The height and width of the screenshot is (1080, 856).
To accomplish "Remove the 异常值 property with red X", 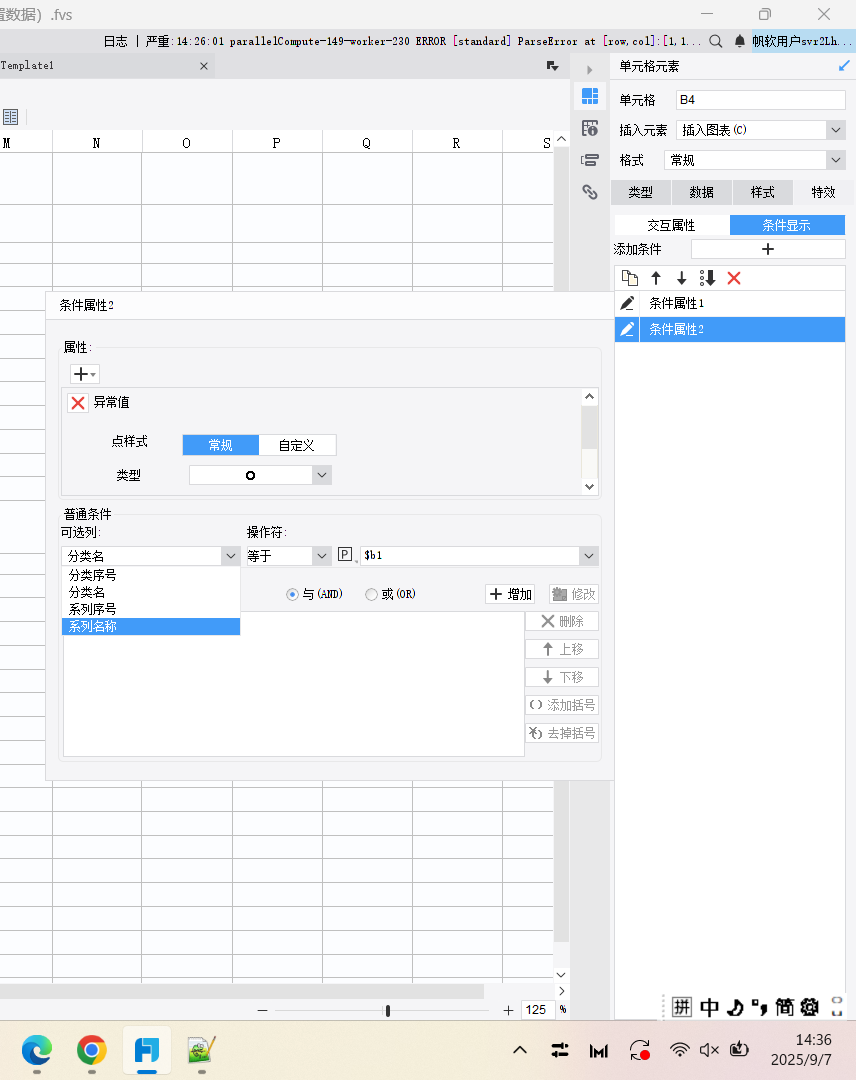I will click(x=77, y=402).
